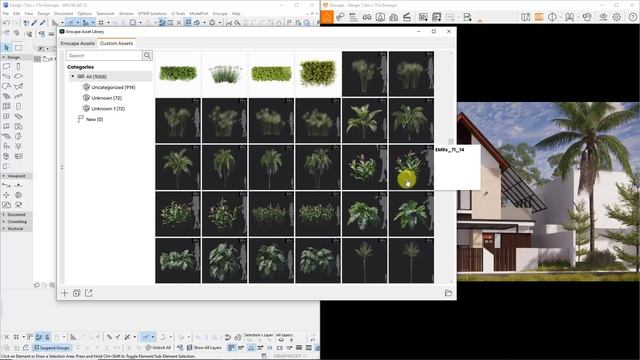Open the Document menu in ARCHICAD
The height and width of the screenshot is (360, 640).
[63, 13]
